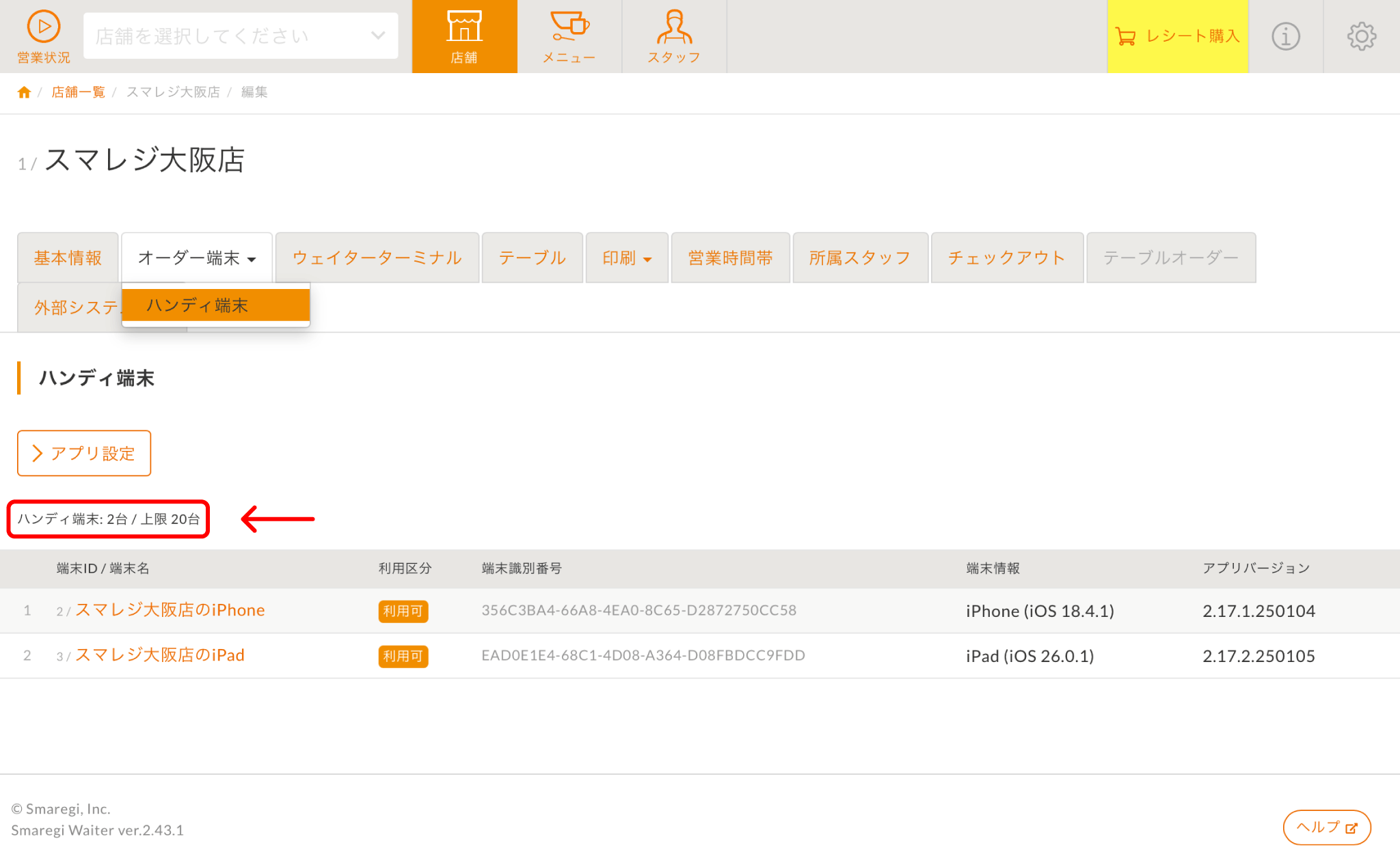Click the ヘルプ help button
1400x854 pixels.
1326,827
